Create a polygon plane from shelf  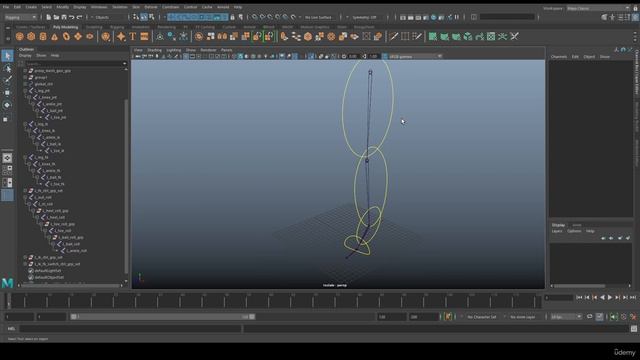coord(78,37)
